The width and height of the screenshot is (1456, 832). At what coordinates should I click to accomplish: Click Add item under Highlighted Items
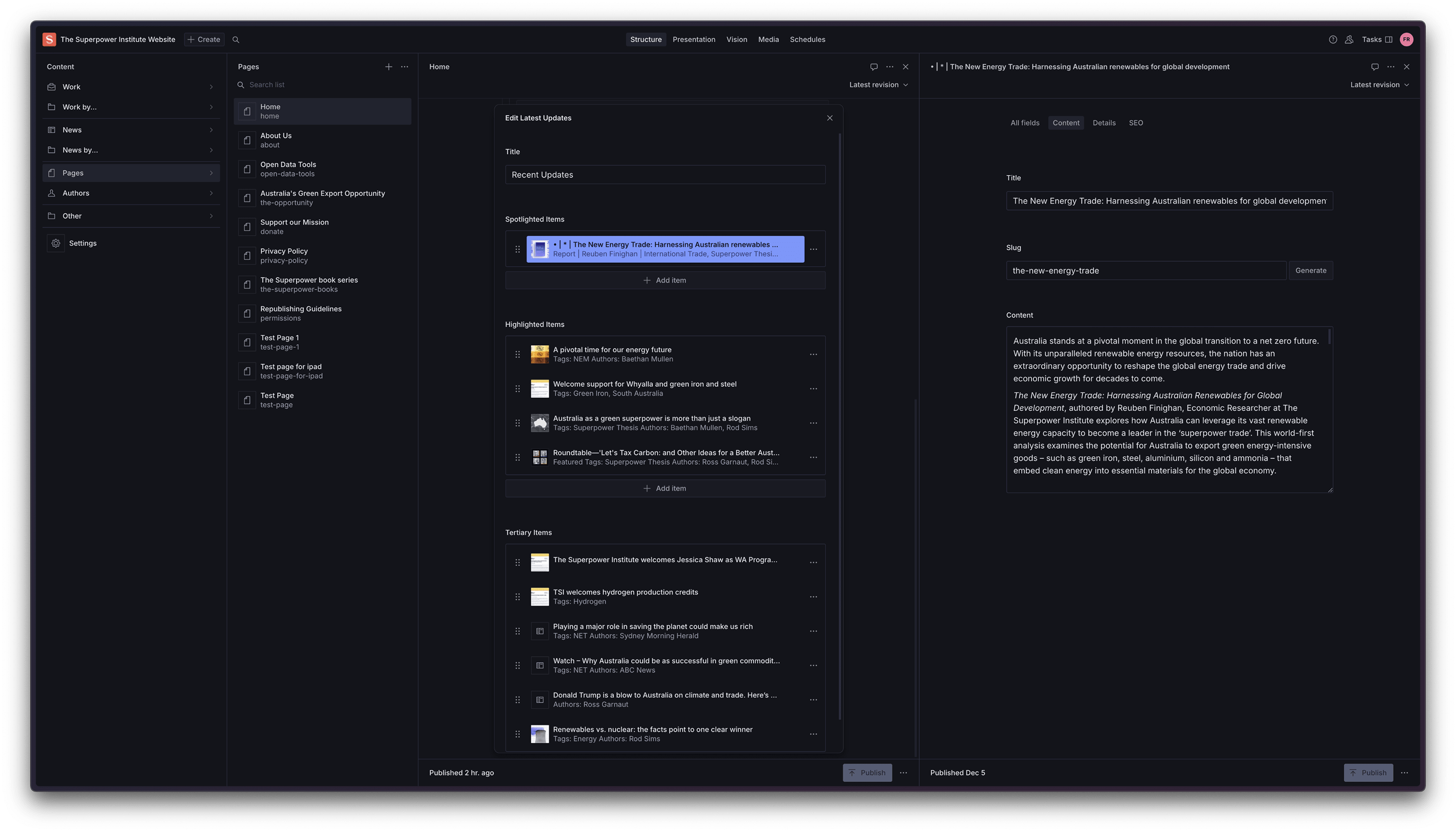click(664, 488)
